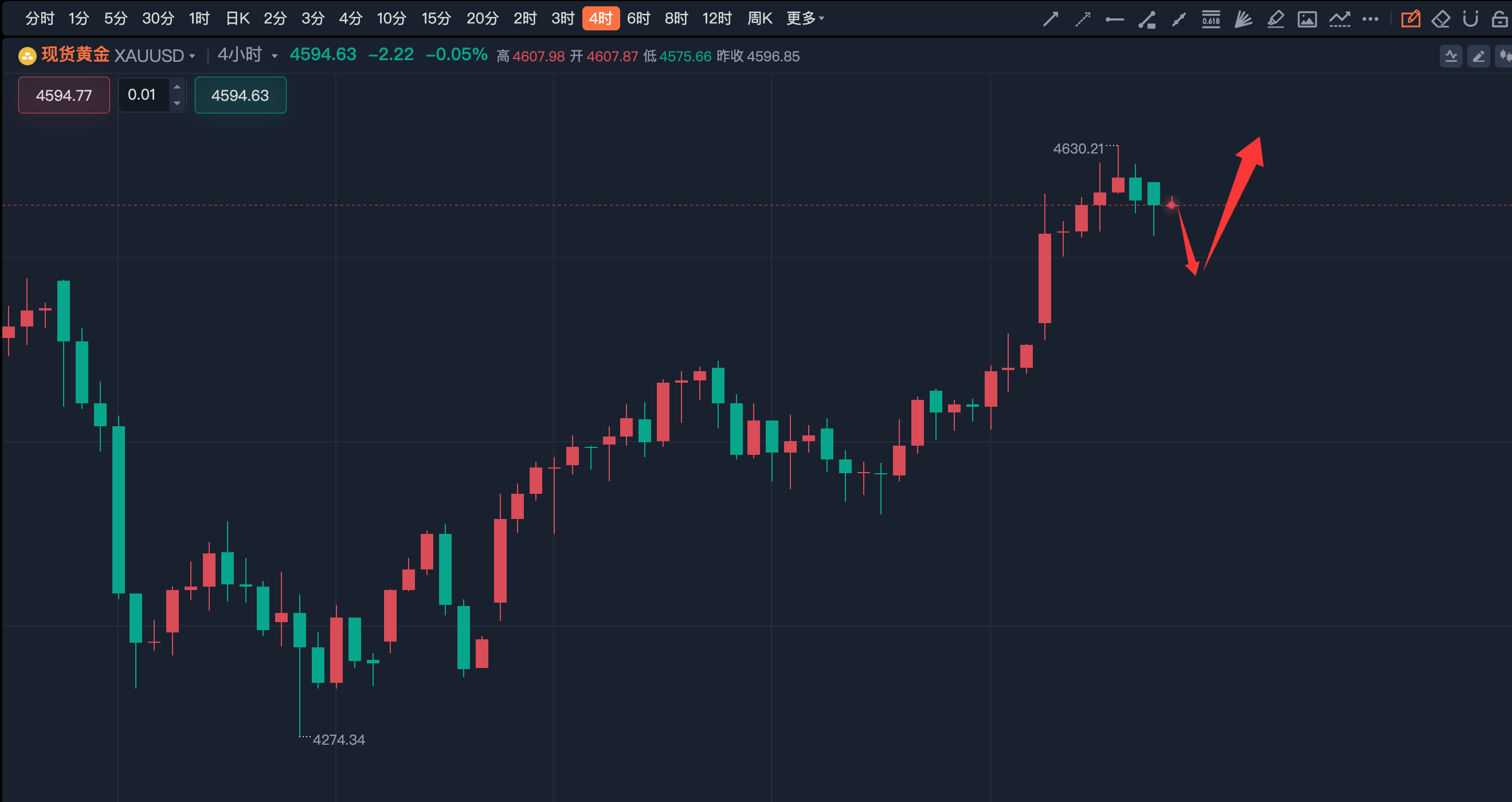
Task: Select the horizontal ray line tool
Action: click(1115, 19)
